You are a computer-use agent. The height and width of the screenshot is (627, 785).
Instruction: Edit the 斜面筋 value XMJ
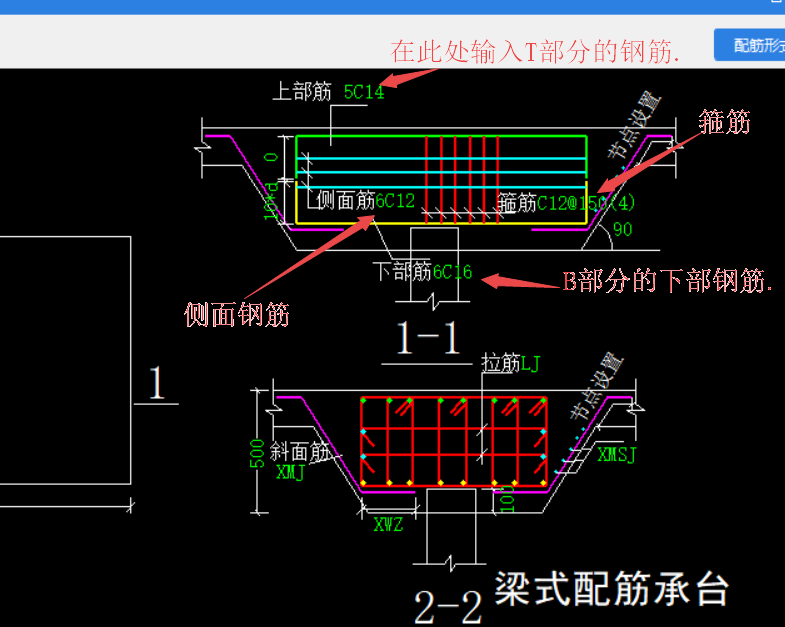290,472
